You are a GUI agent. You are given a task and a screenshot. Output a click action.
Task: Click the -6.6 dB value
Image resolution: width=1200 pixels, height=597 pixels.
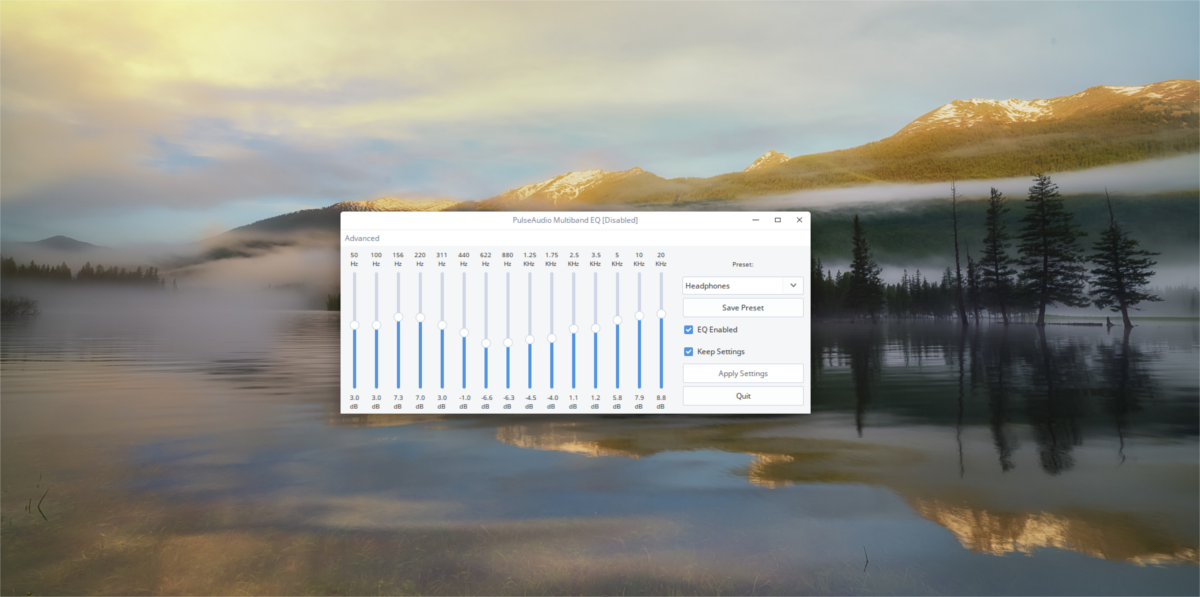486,402
